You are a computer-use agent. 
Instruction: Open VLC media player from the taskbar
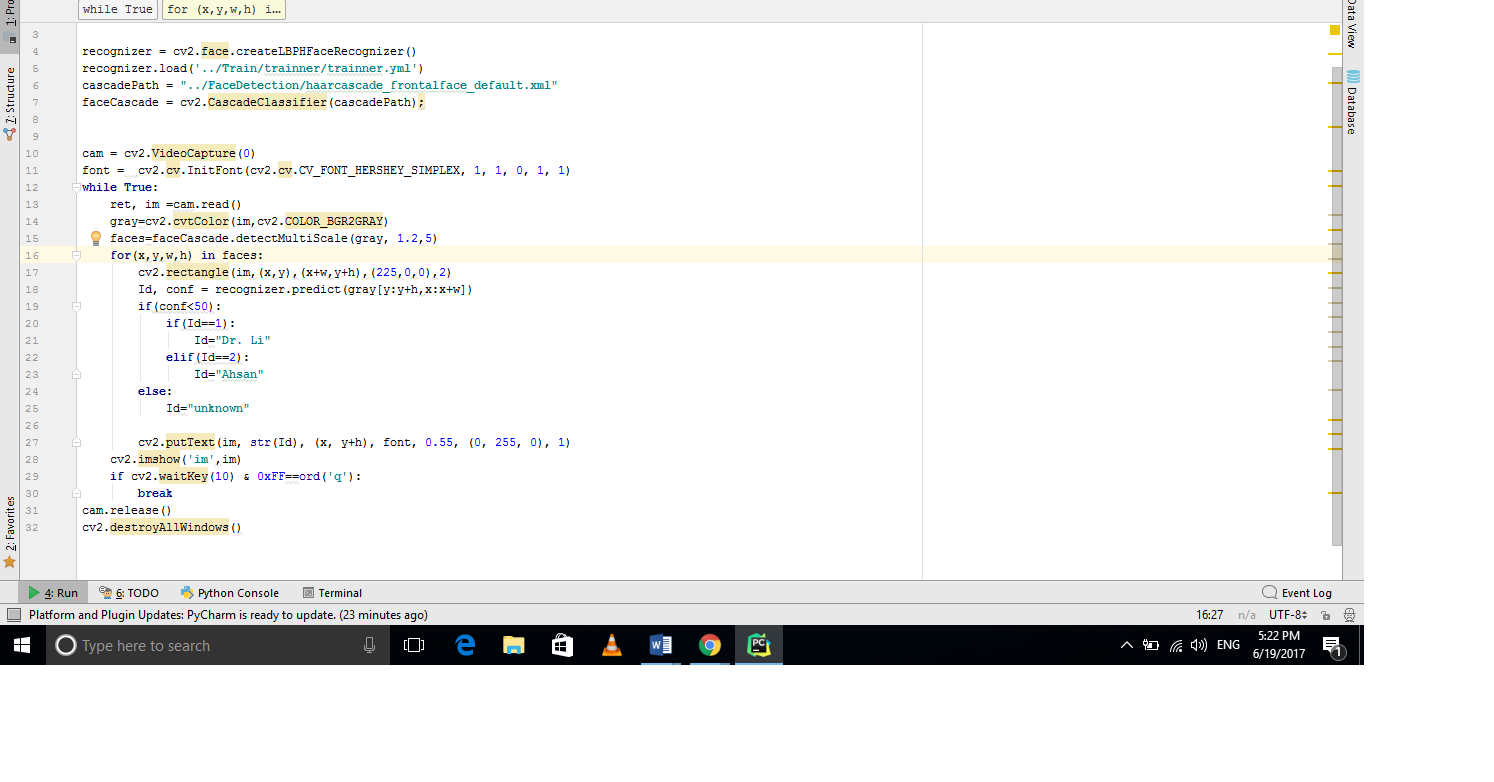[x=611, y=645]
